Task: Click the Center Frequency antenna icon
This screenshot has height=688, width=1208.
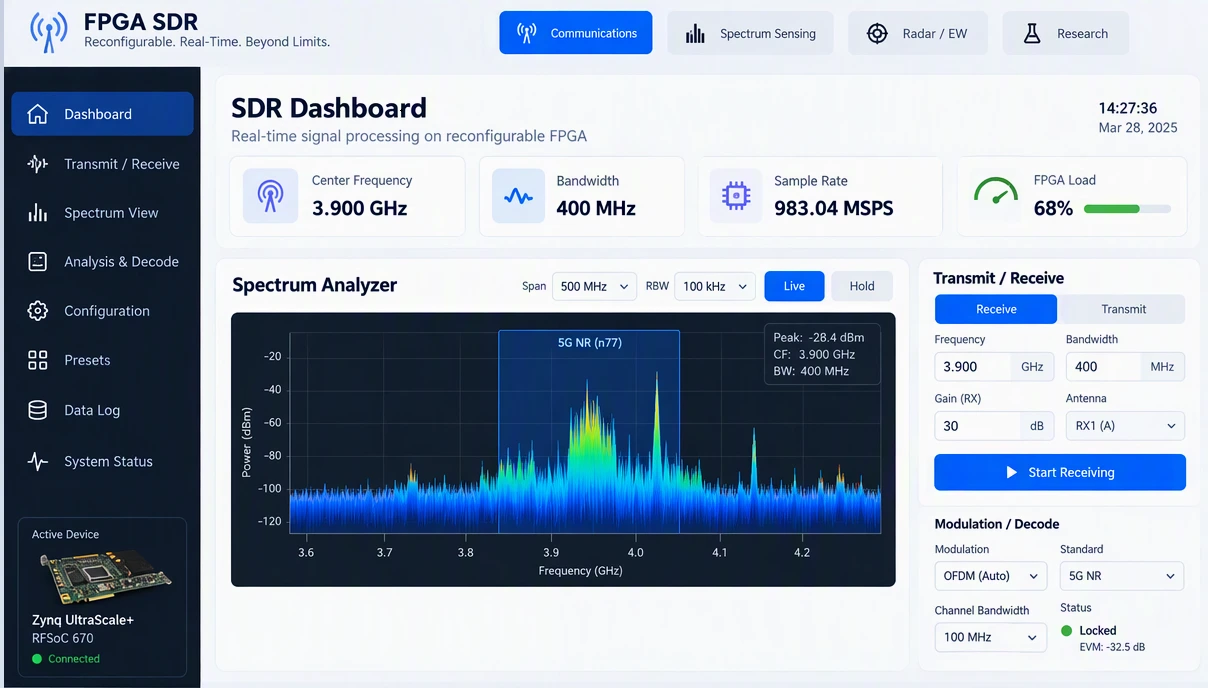Action: click(x=271, y=196)
